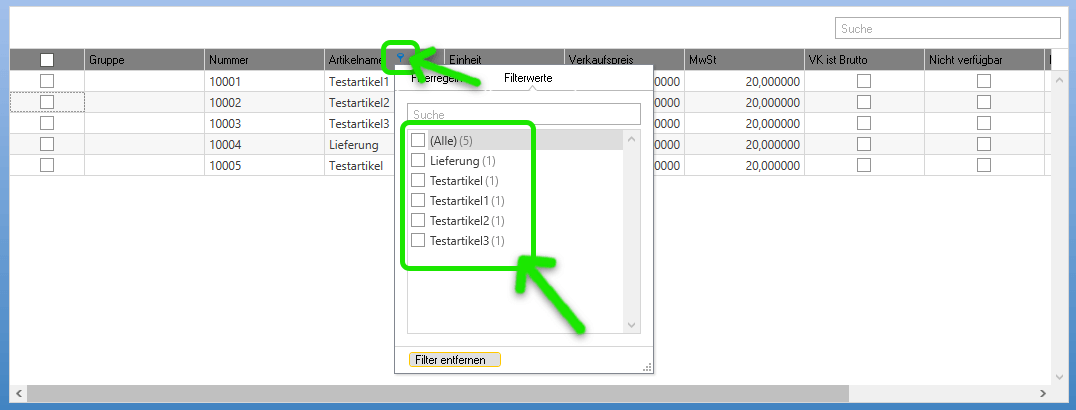Tick the Testartikel2 filter value checkbox
Image resolution: width=1076 pixels, height=410 pixels.
(418, 220)
